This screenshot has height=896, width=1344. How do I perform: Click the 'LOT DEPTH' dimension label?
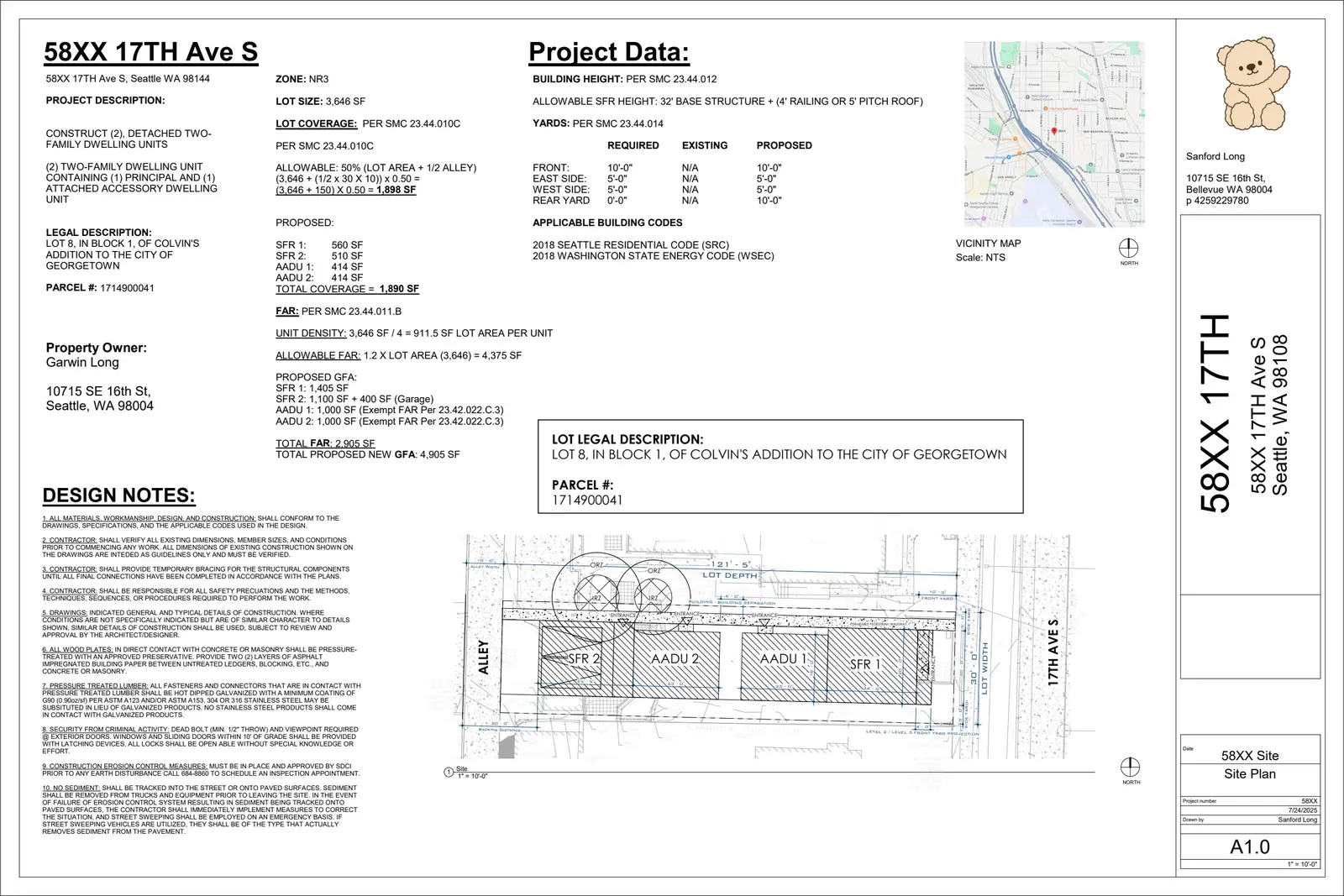[x=729, y=575]
